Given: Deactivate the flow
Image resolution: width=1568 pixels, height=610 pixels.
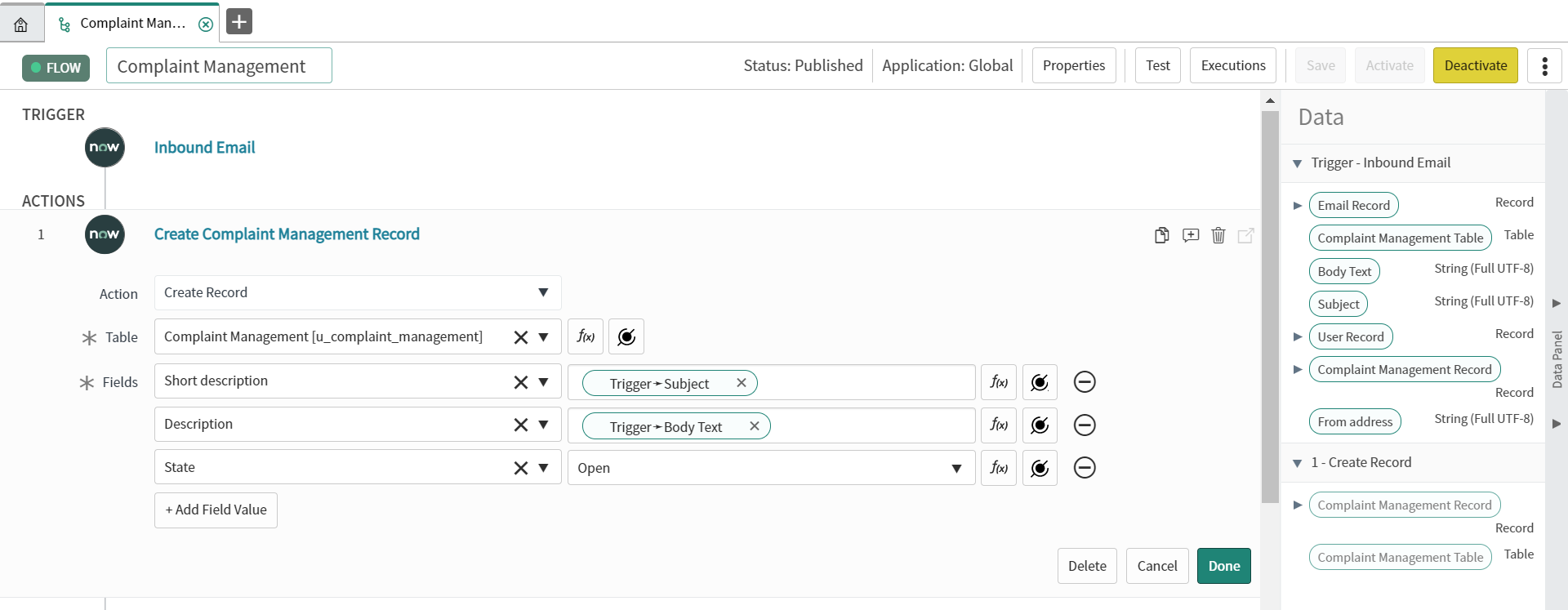Looking at the screenshot, I should click(1476, 65).
